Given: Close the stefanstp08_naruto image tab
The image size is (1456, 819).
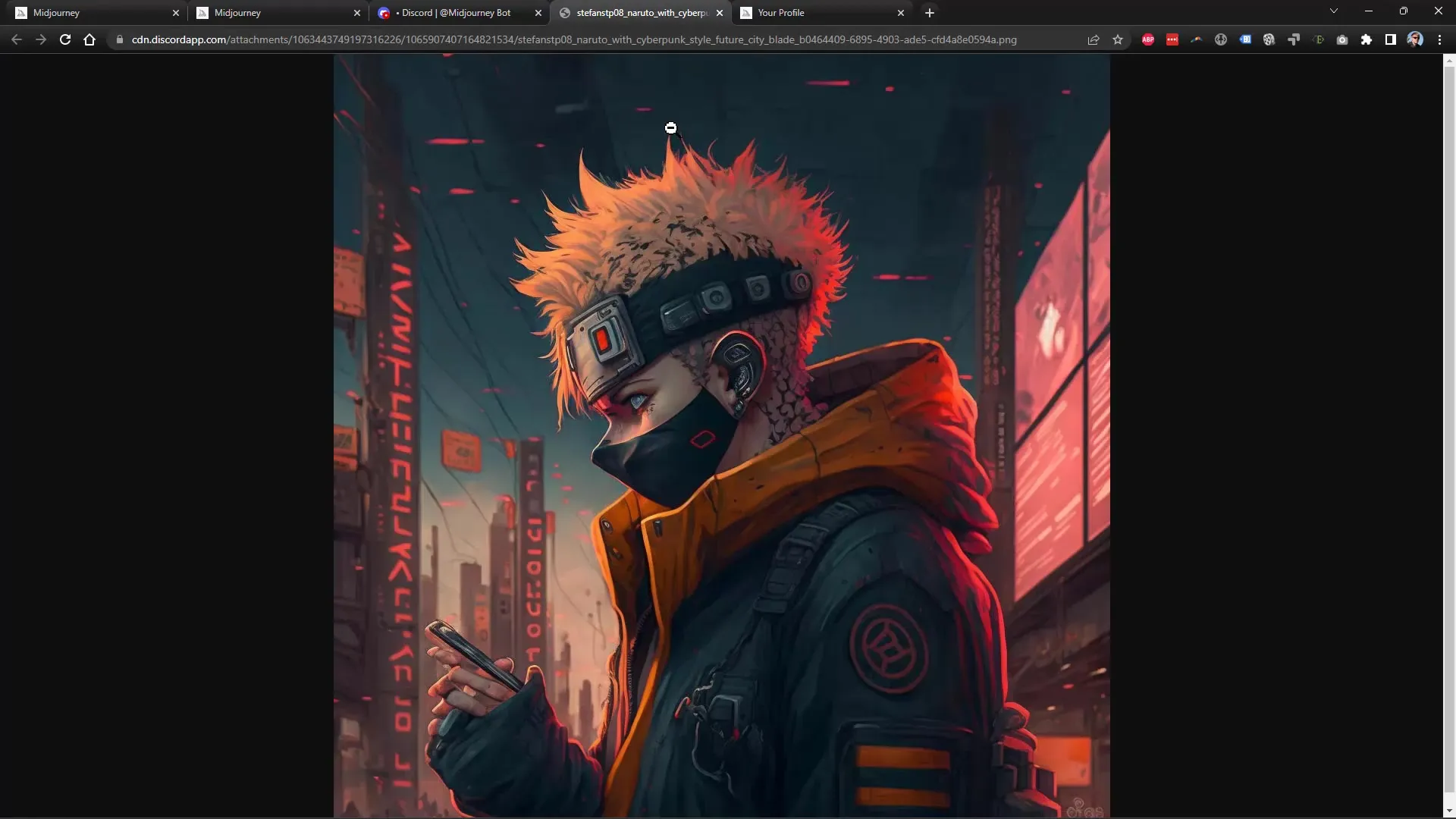Looking at the screenshot, I should [x=720, y=13].
